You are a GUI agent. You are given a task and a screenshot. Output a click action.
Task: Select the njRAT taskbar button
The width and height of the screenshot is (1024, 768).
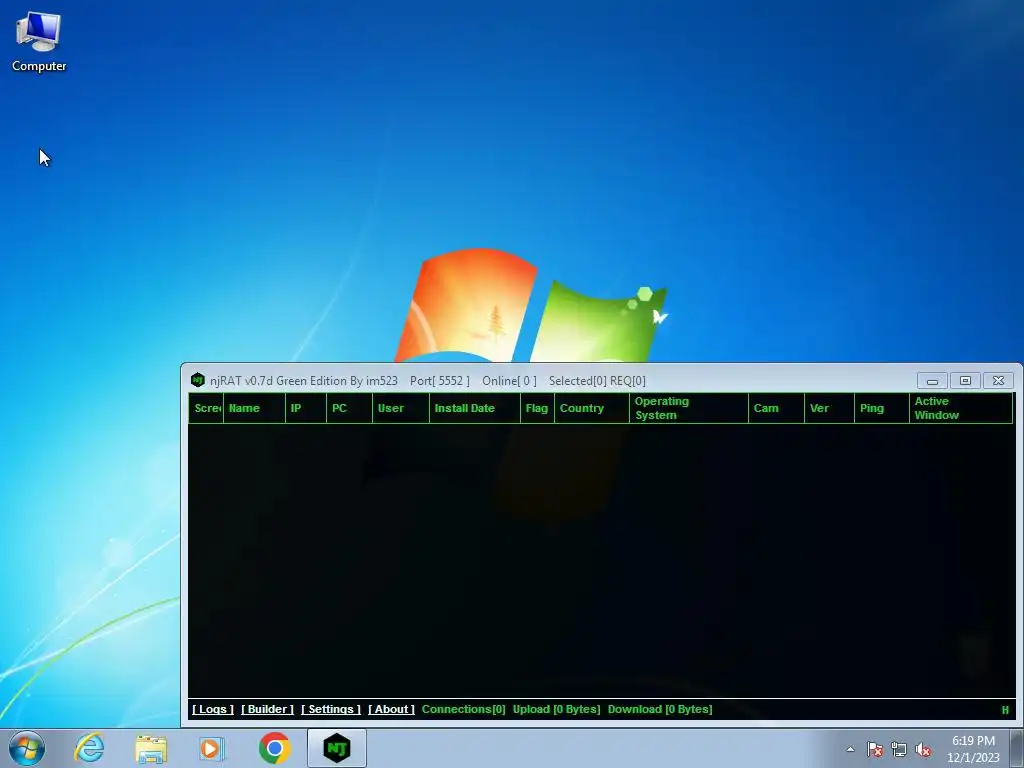tap(337, 748)
